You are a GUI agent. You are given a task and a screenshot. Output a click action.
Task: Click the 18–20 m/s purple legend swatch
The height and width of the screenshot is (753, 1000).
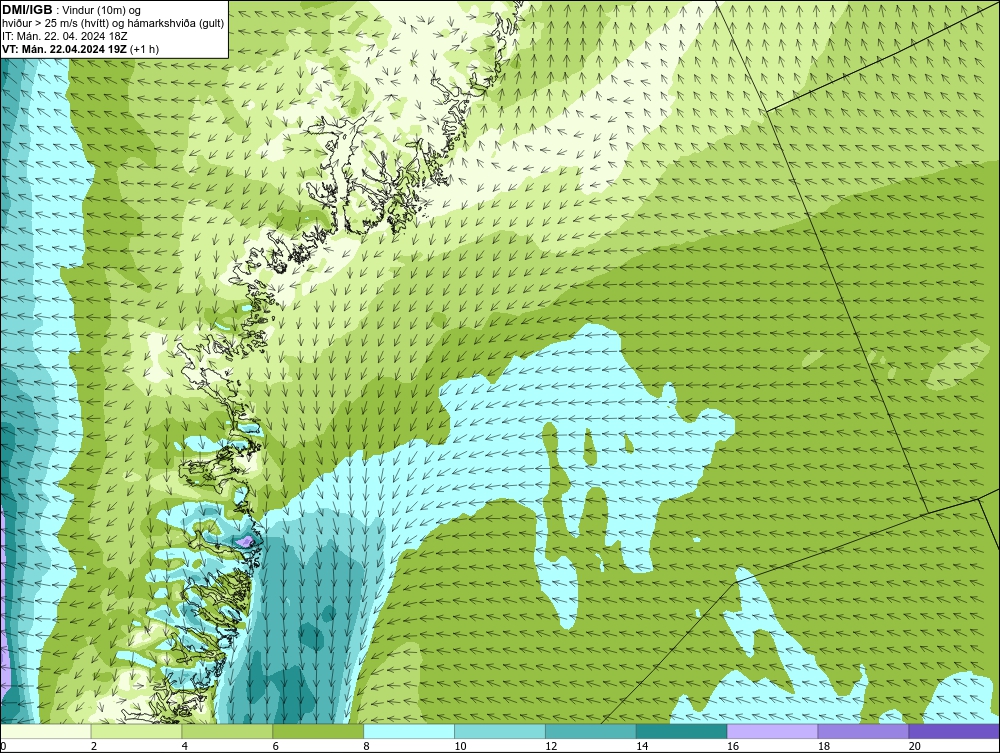point(864,731)
